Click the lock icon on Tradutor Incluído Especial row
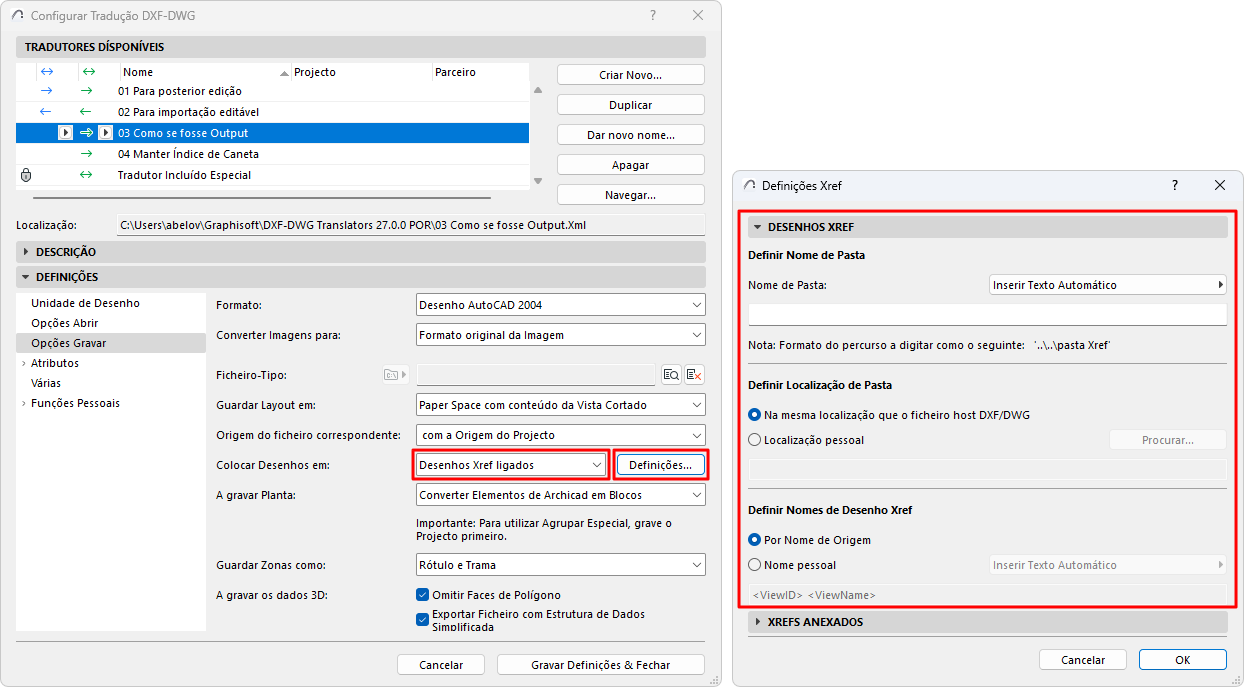This screenshot has width=1244, height=687. 26,175
